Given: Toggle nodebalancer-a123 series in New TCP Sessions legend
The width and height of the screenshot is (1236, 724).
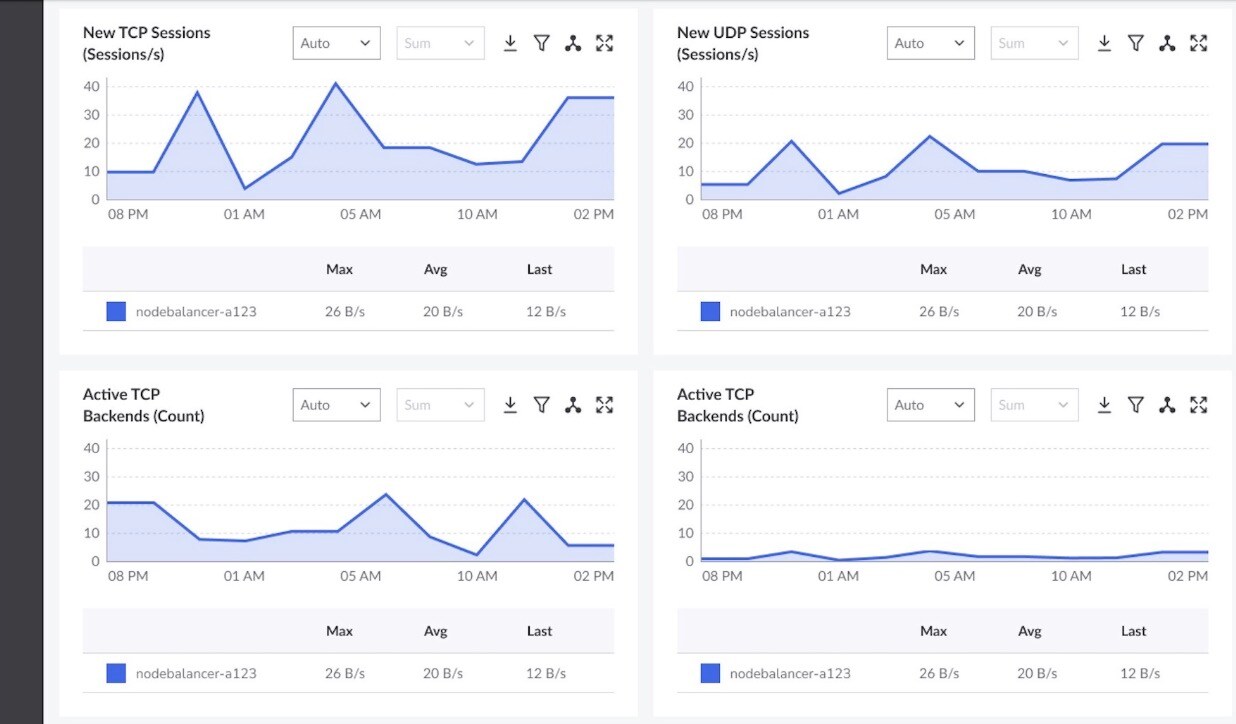Looking at the screenshot, I should [x=117, y=312].
